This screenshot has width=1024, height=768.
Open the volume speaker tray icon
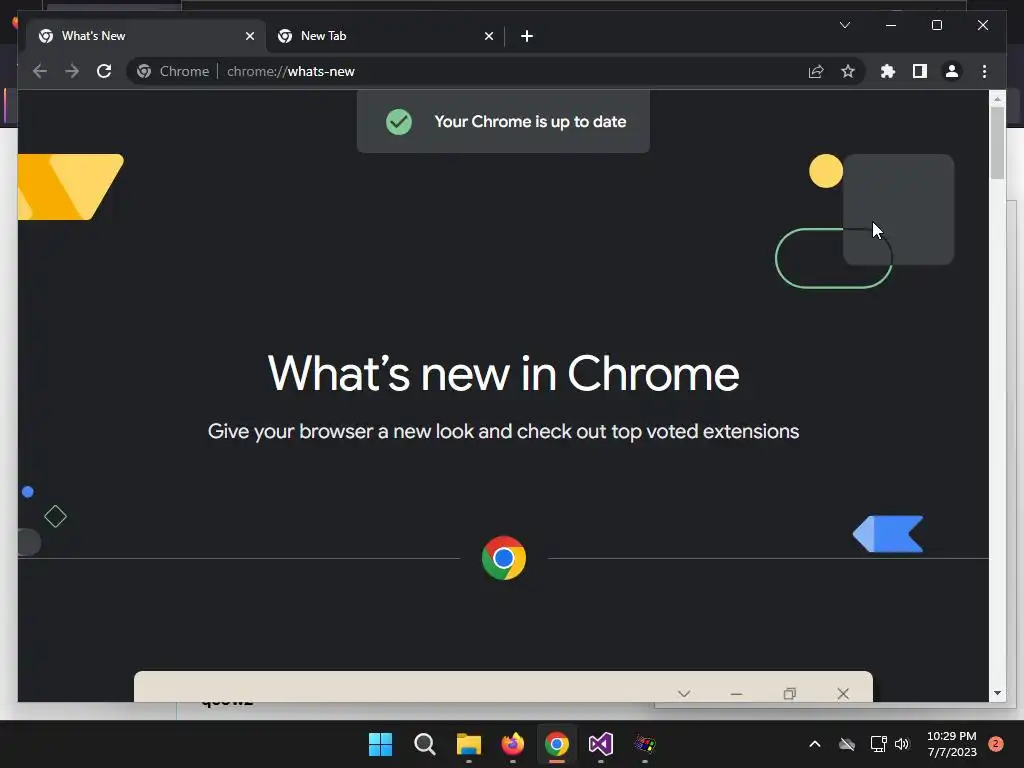[x=902, y=744]
